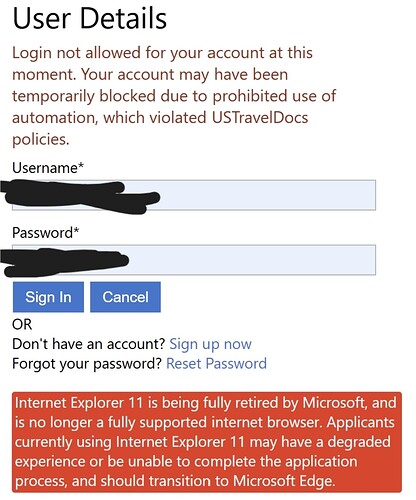This screenshot has height=500, width=416.
Task: Click the Username* field label
Action: click(x=48, y=168)
